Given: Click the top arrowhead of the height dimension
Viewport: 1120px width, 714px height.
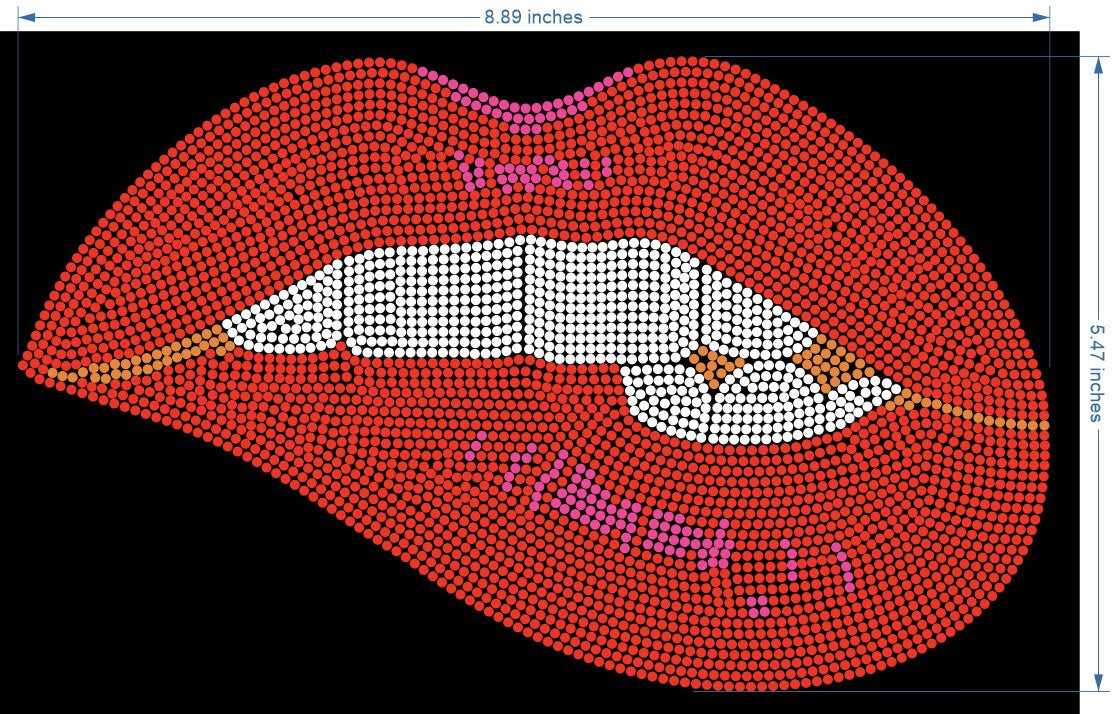Looking at the screenshot, I should (x=1096, y=63).
